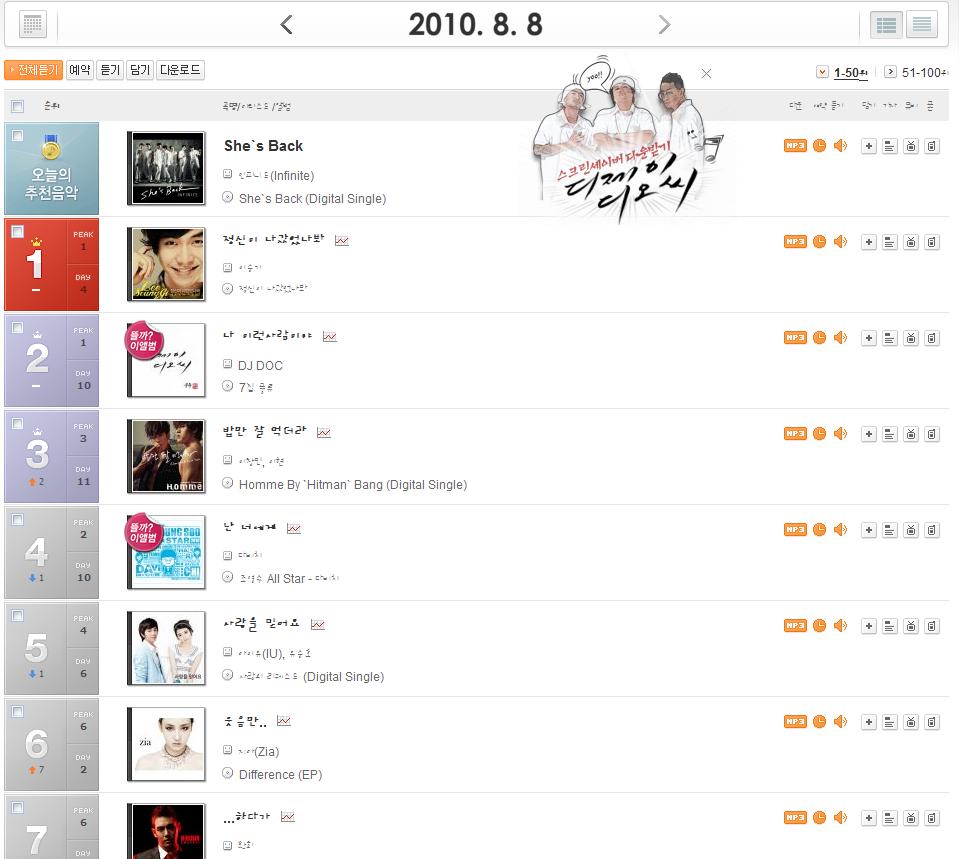This screenshot has height=859, width=968.
Task: Tick the checkbox for the rank 6 song
Action: [17, 711]
